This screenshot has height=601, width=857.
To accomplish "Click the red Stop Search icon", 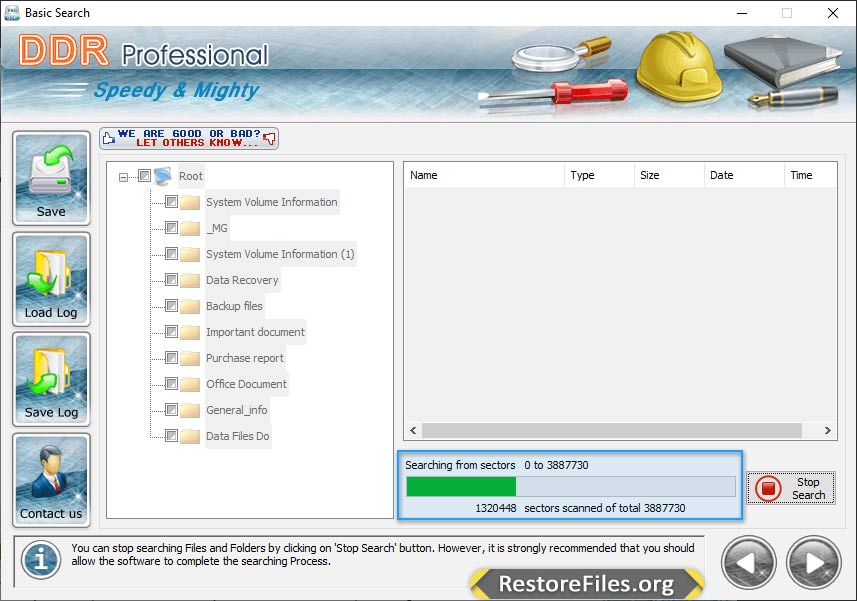I will point(768,488).
